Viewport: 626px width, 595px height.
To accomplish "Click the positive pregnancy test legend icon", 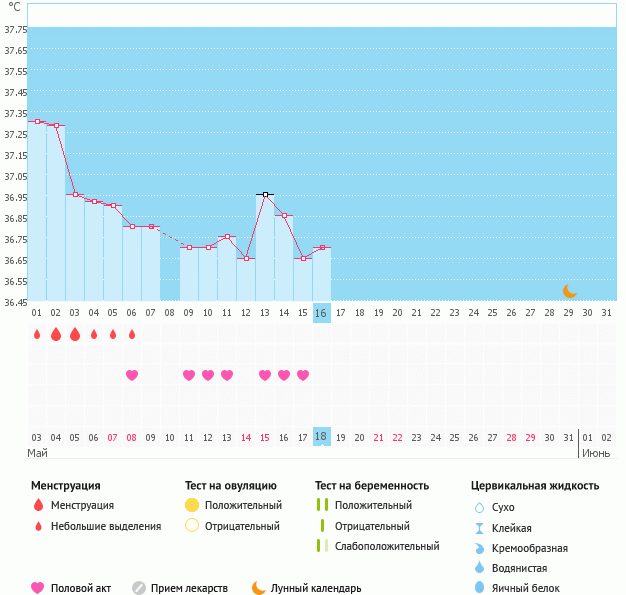I will pos(321,505).
